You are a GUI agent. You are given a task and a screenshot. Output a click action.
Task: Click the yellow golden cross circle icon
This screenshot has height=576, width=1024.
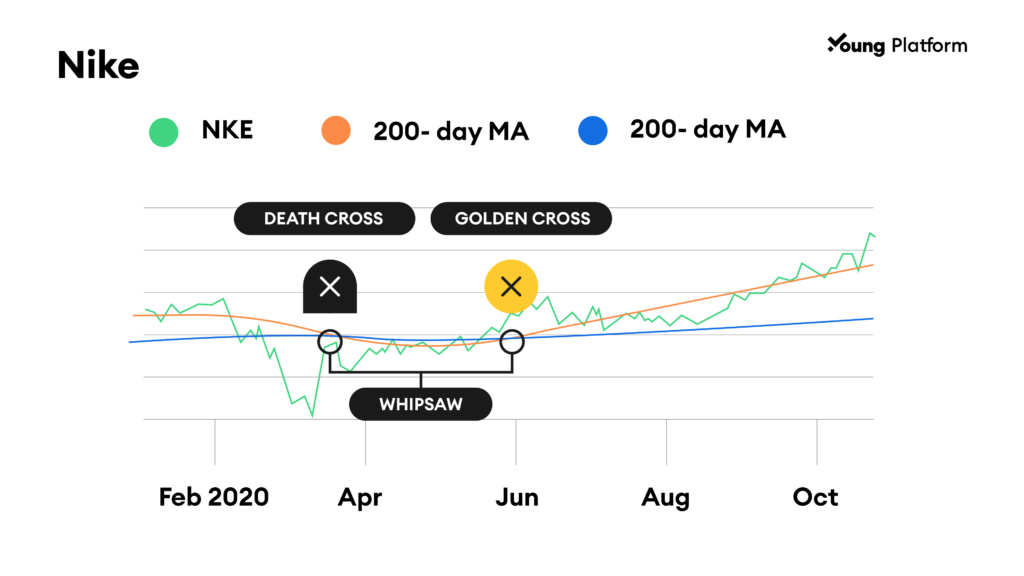(x=511, y=287)
